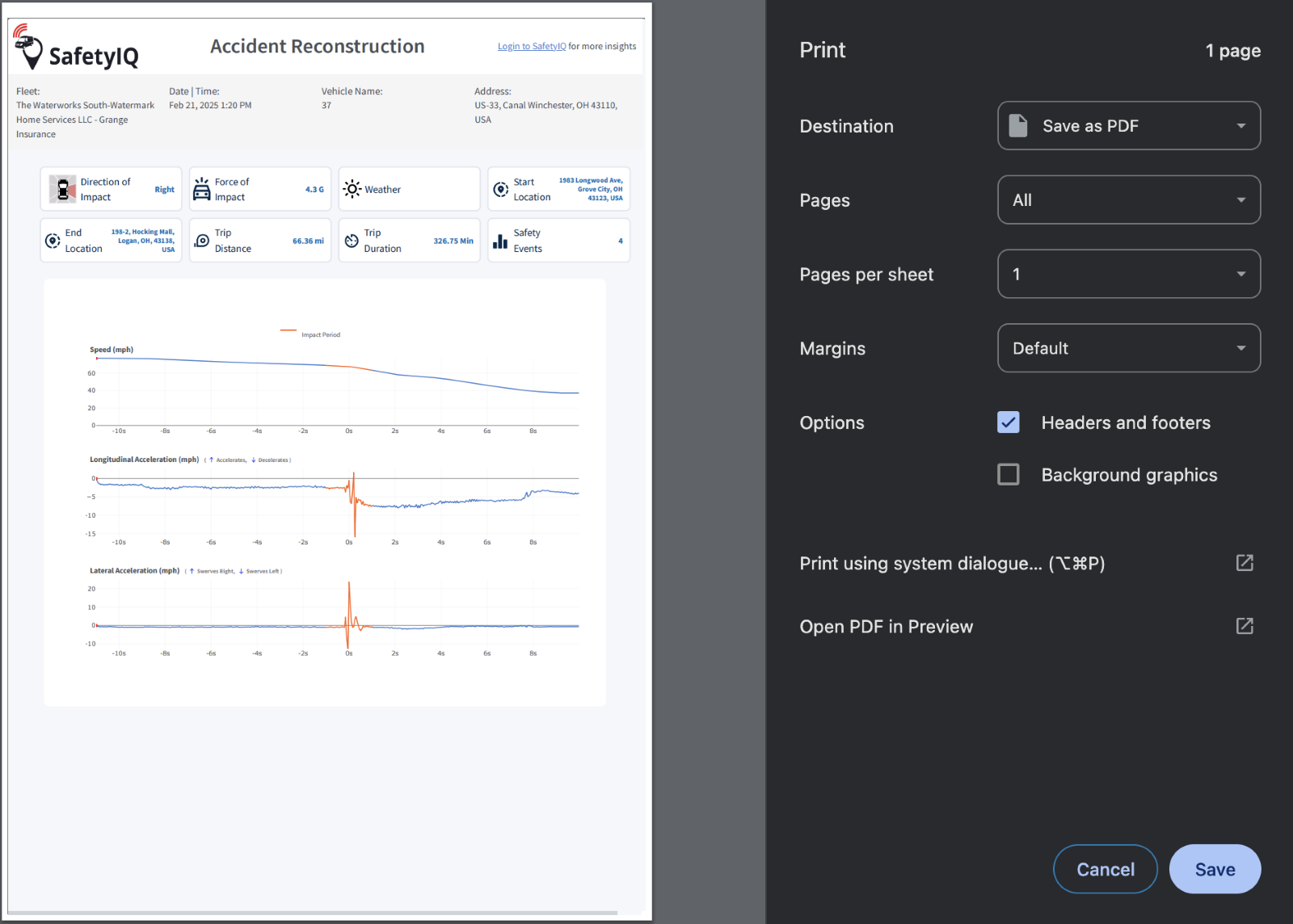
Task: Click the Trip Distance icon
Action: pos(202,241)
